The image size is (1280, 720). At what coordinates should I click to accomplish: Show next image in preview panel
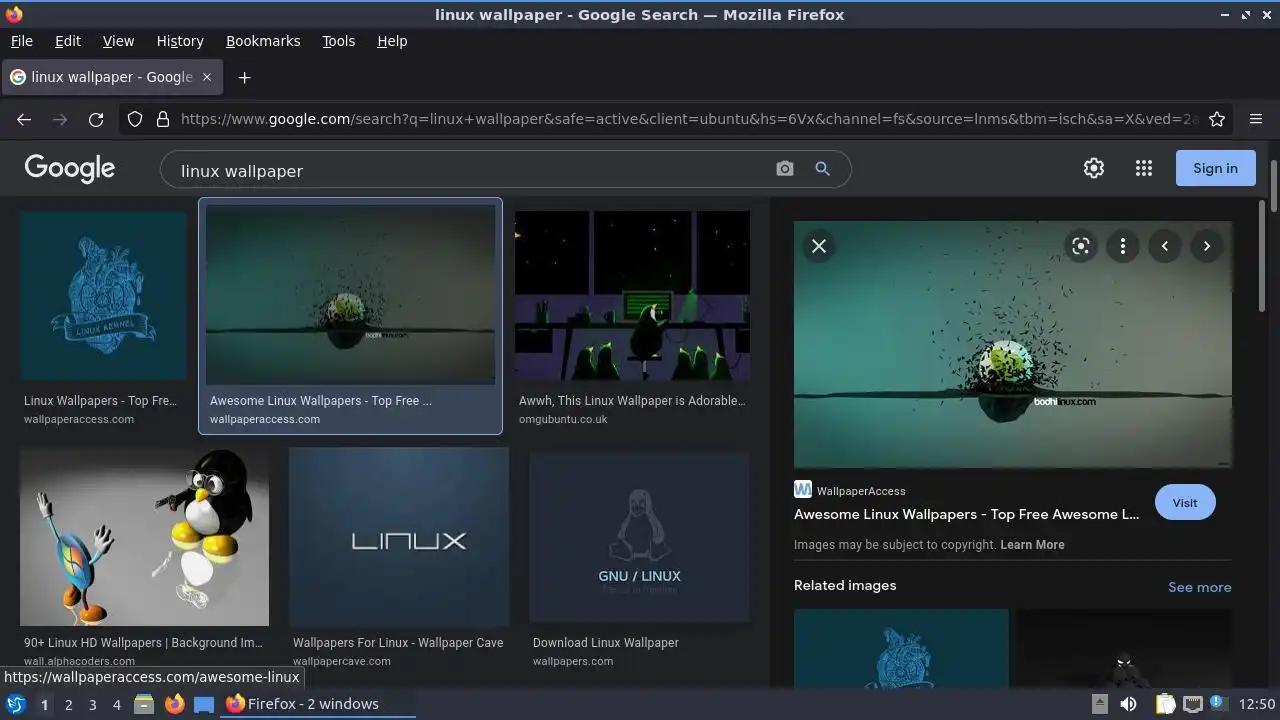[1207, 246]
